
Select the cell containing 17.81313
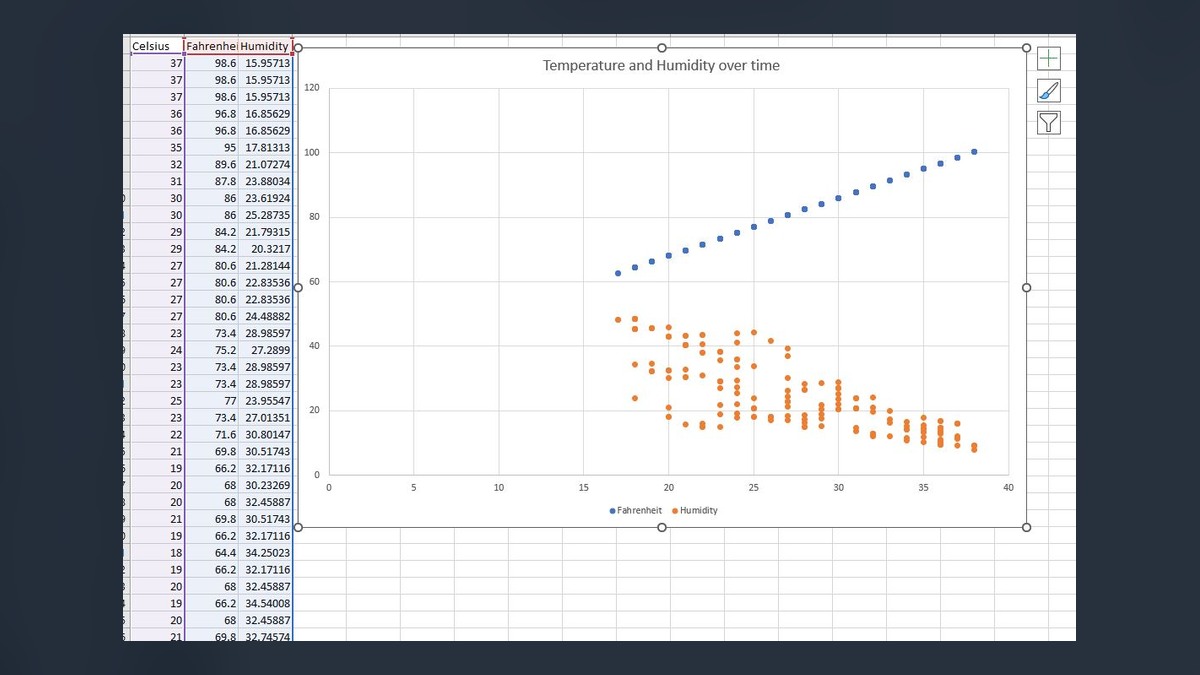pos(265,147)
